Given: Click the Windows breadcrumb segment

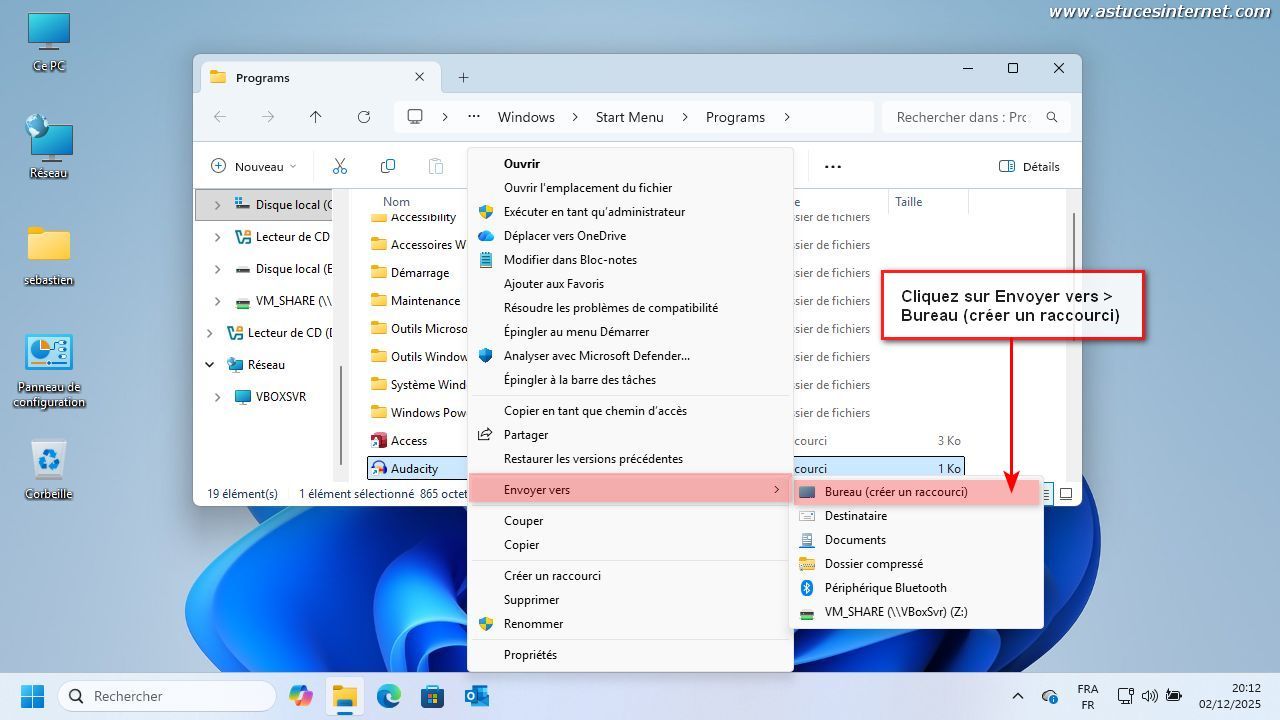Looking at the screenshot, I should [526, 117].
